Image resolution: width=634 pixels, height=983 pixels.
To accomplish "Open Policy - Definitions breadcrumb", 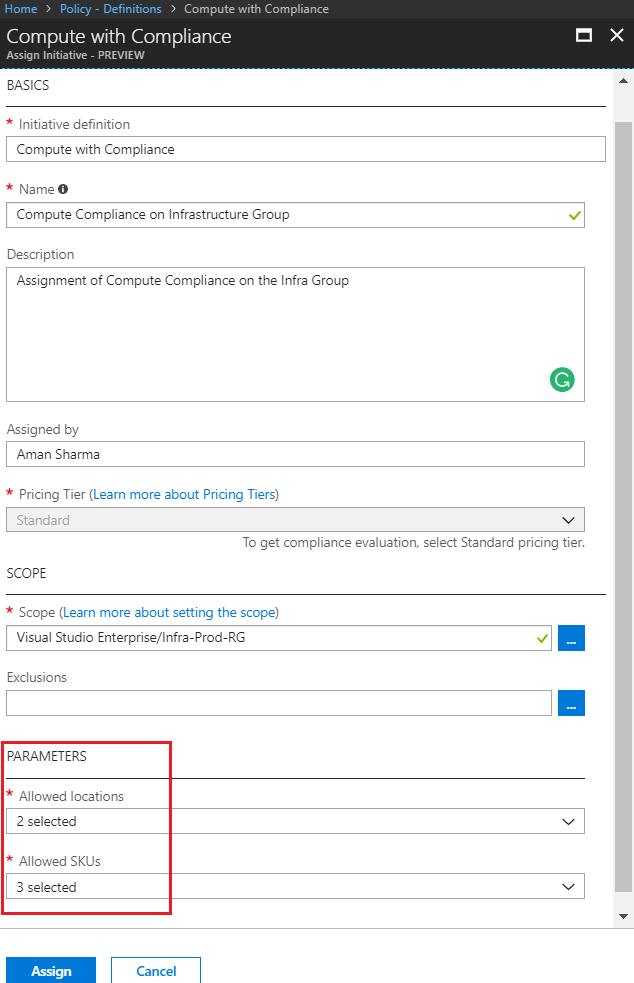I will [111, 9].
